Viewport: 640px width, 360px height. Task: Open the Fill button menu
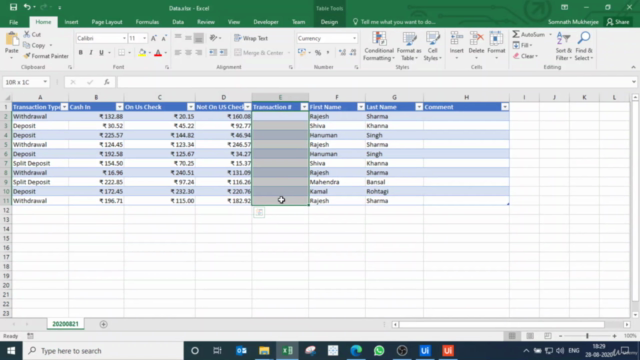(x=522, y=45)
